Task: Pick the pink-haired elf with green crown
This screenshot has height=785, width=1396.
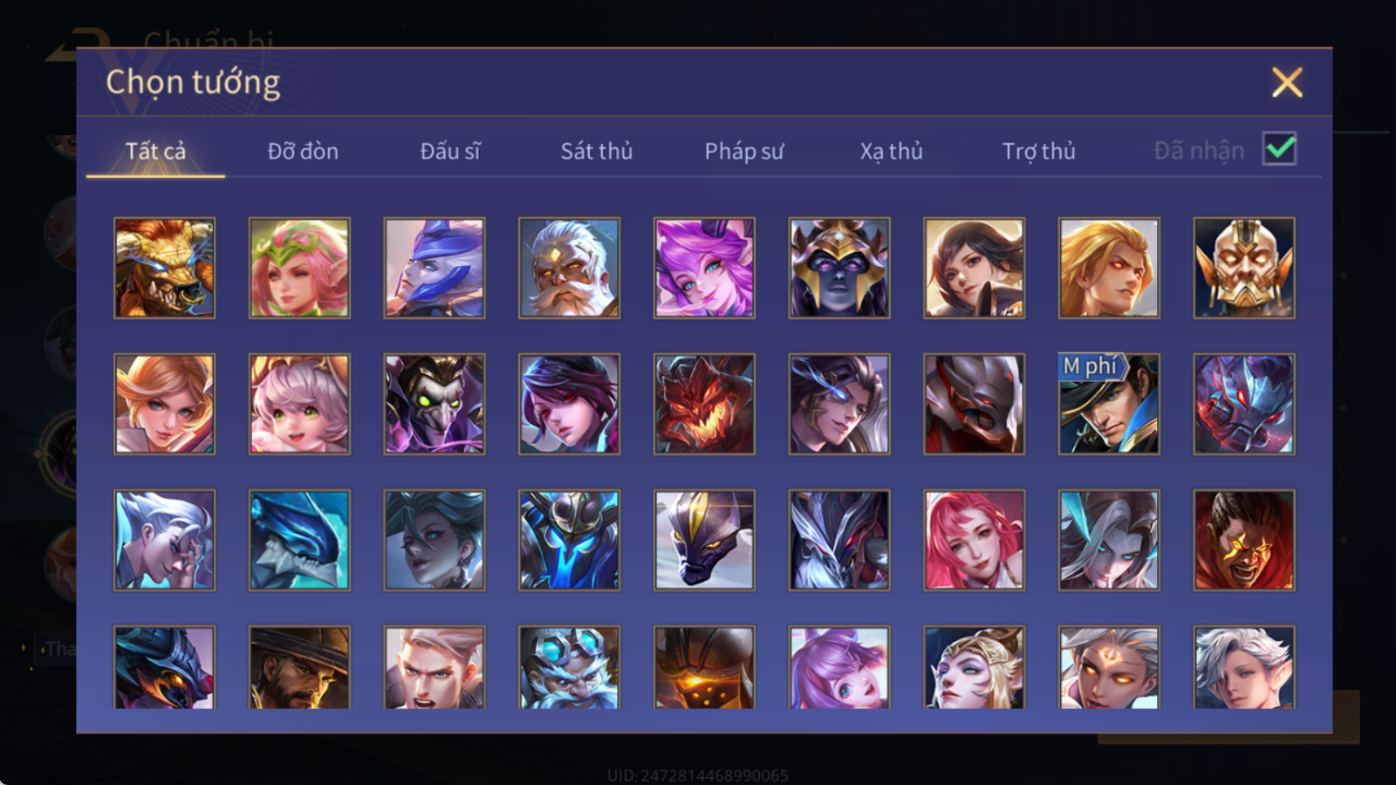Action: pyautogui.click(x=299, y=268)
